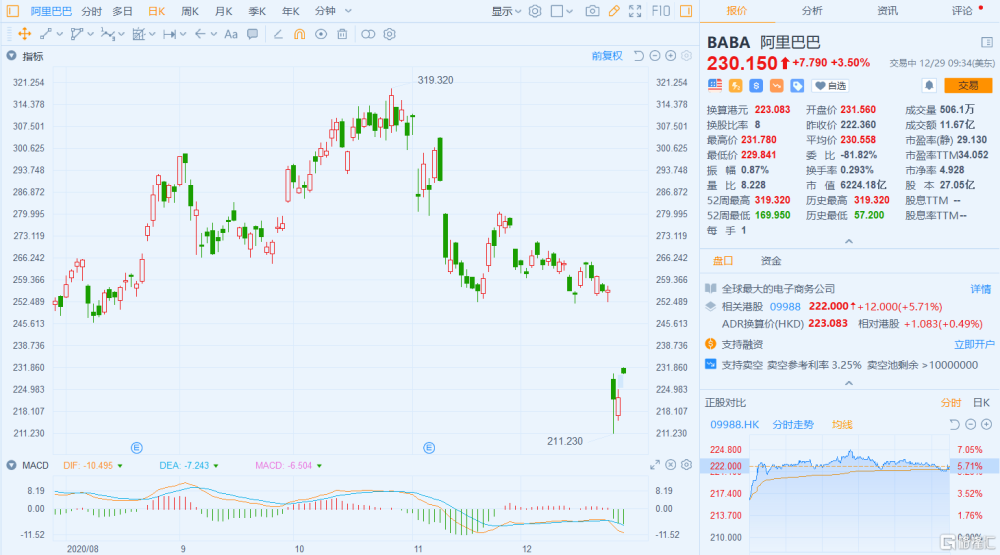Open drawing toolbar settings gear
1000x555 pixels.
click(x=390, y=34)
